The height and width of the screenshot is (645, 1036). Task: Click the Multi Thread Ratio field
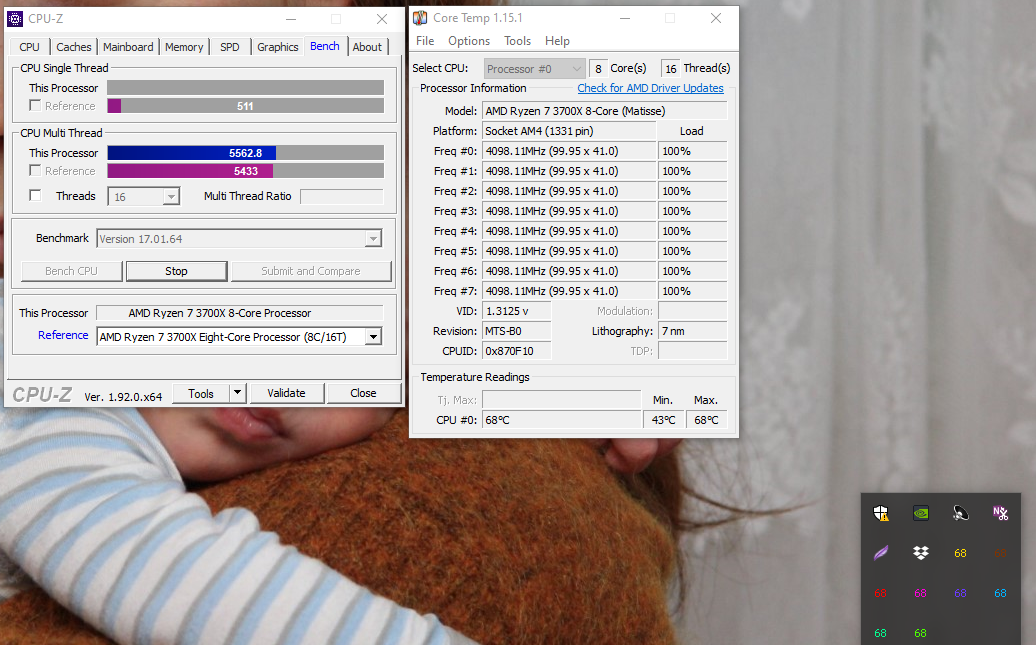point(342,196)
